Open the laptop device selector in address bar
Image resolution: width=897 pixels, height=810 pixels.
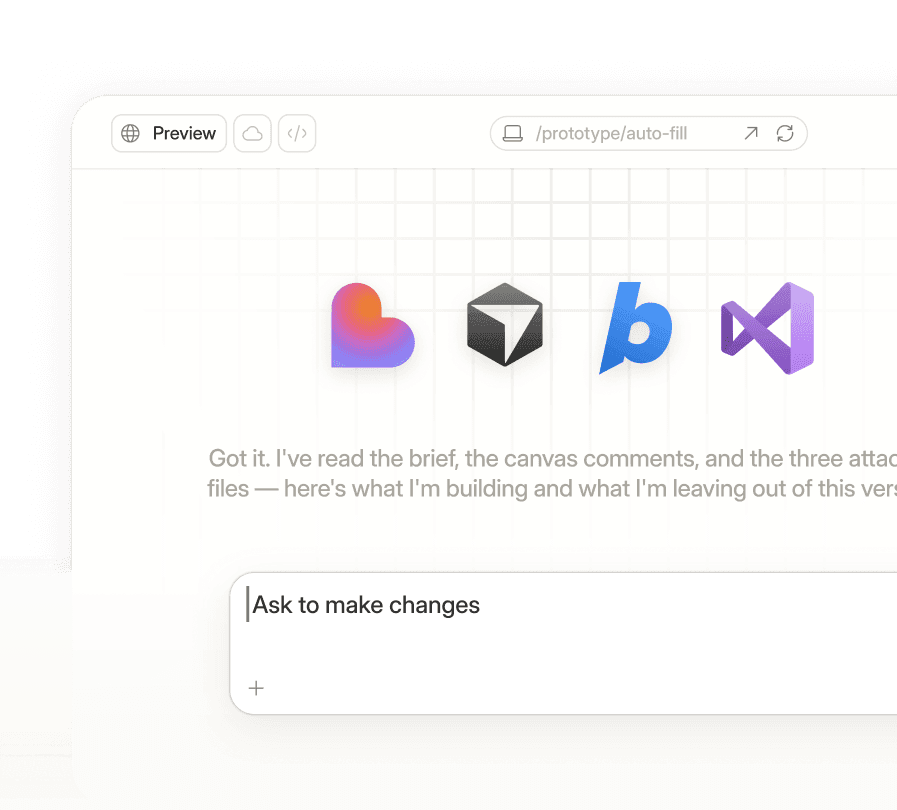click(513, 133)
